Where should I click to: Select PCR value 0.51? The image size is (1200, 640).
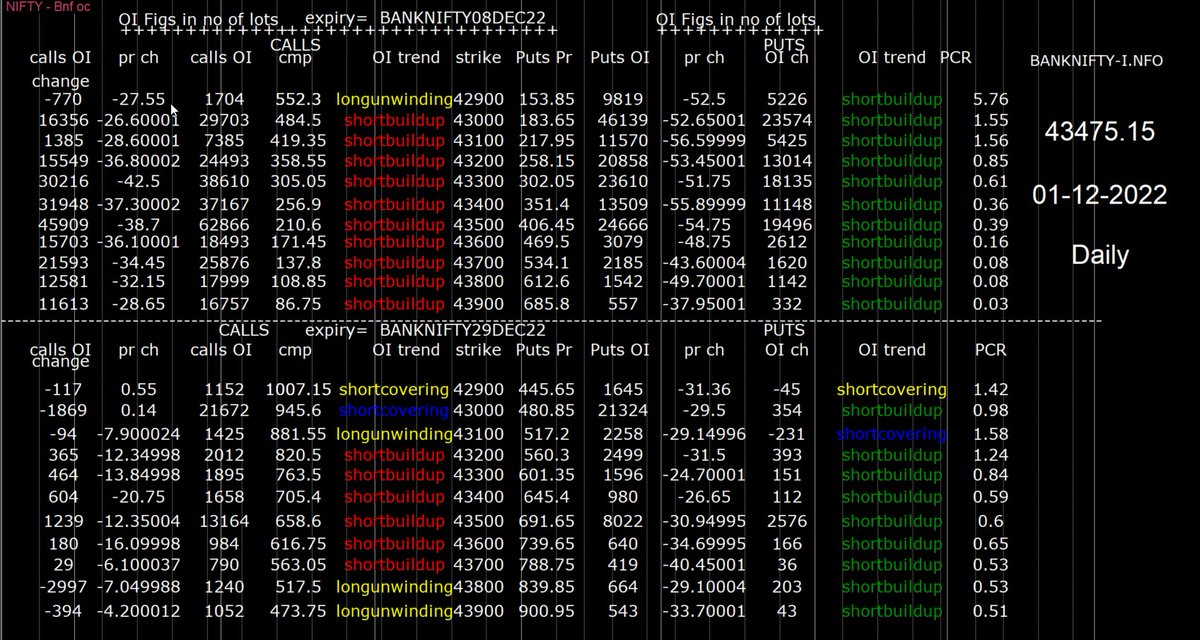991,612
